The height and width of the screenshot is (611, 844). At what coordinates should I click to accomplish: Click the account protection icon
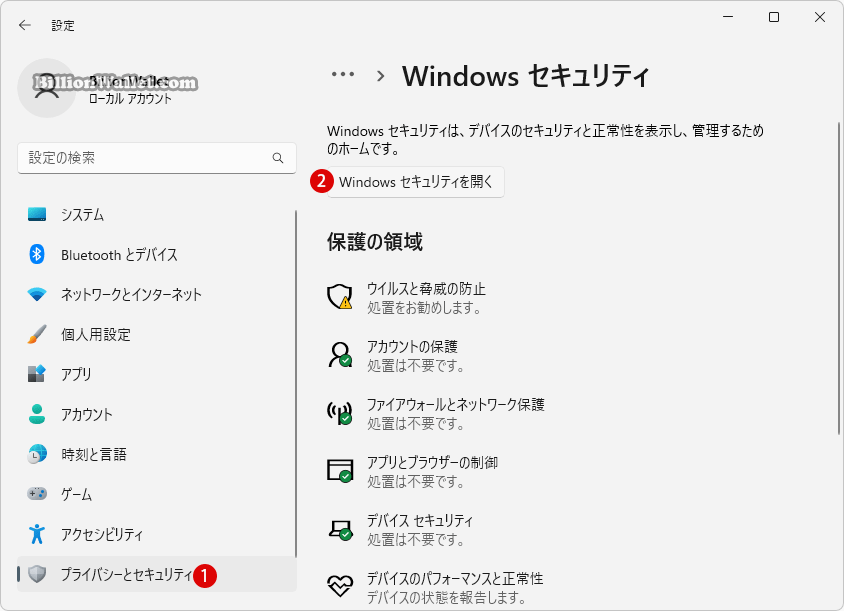click(340, 355)
